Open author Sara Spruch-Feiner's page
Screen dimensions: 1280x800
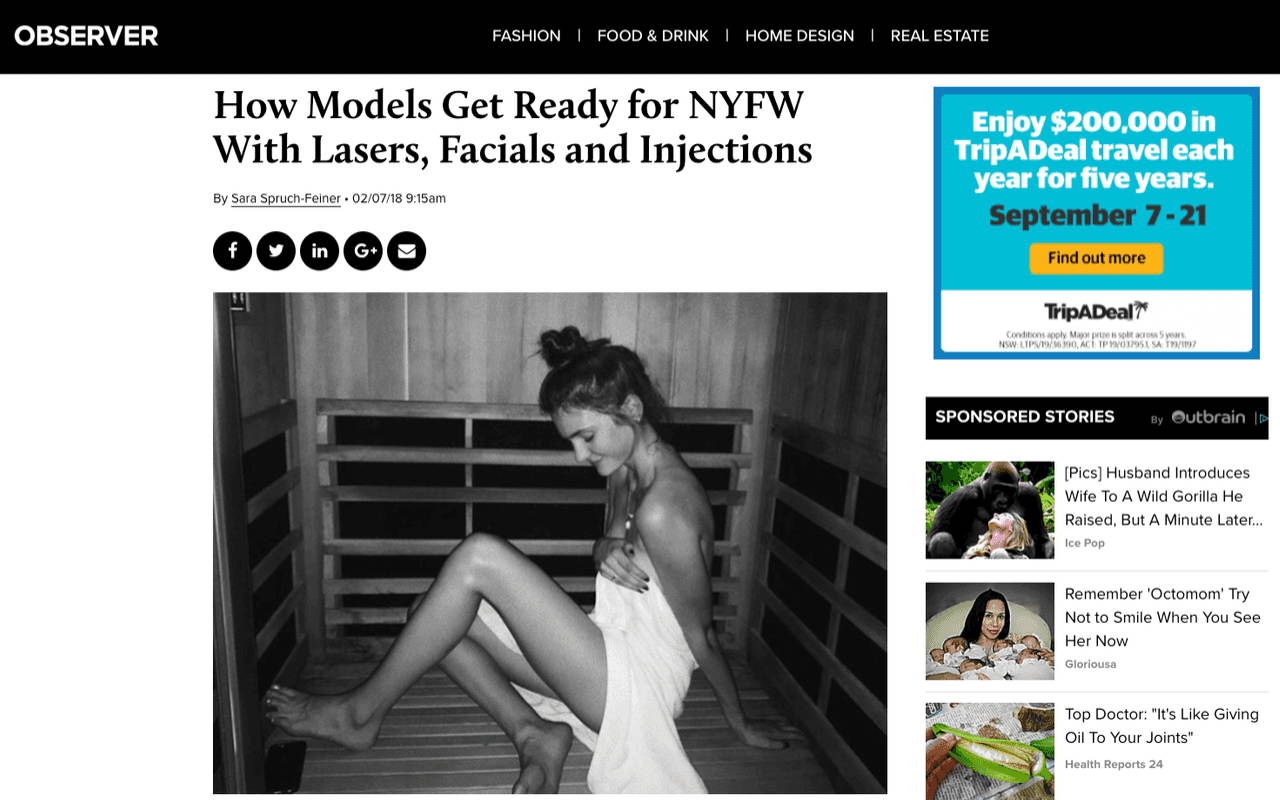click(x=286, y=199)
